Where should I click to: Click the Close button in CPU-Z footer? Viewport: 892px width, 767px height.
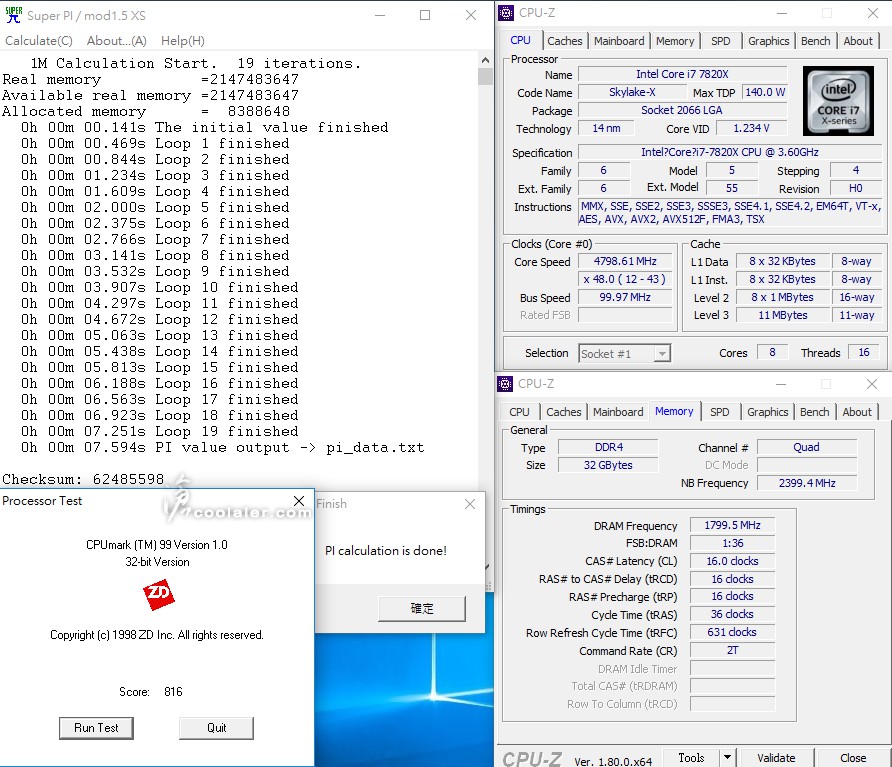tap(853, 757)
